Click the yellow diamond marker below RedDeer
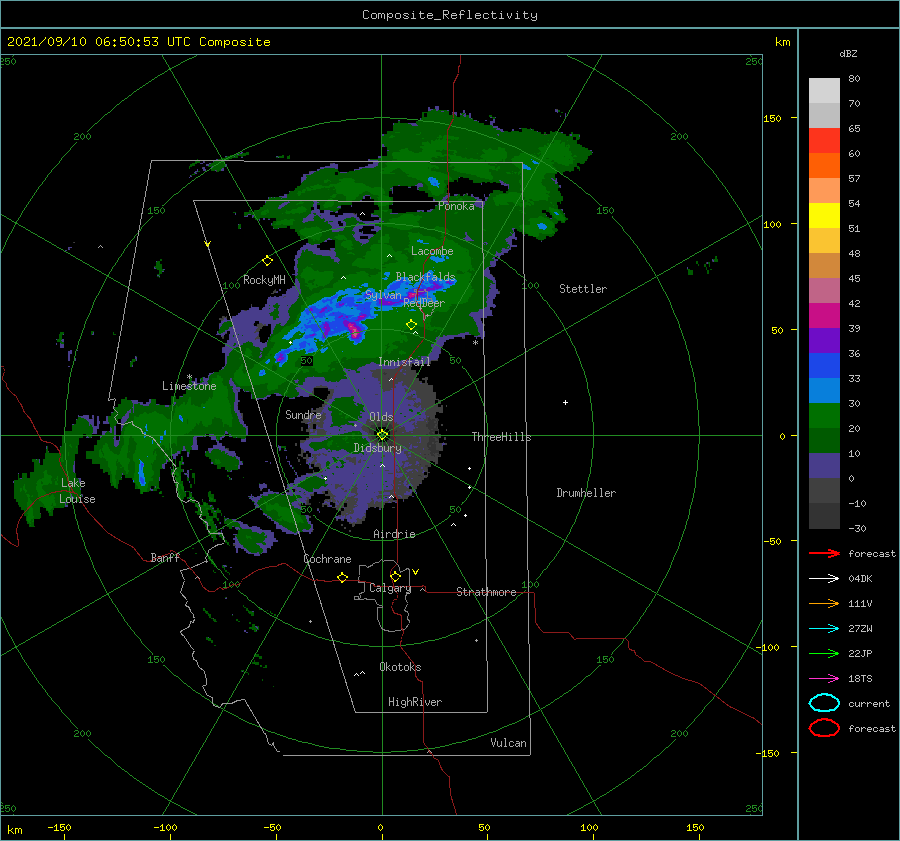Image resolution: width=900 pixels, height=841 pixels. [x=411, y=325]
